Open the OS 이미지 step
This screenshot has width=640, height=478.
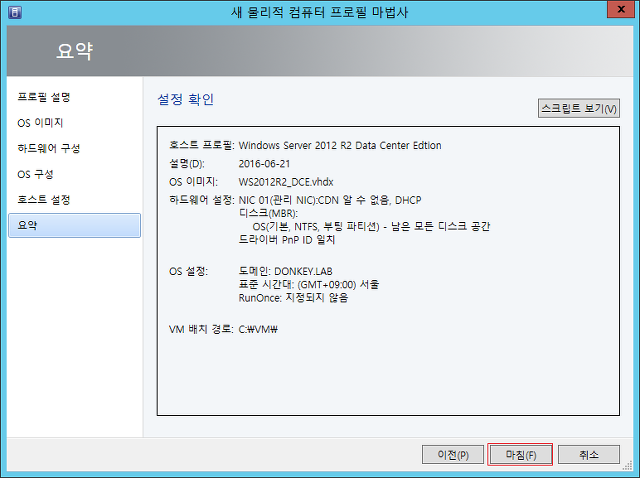[x=40, y=122]
